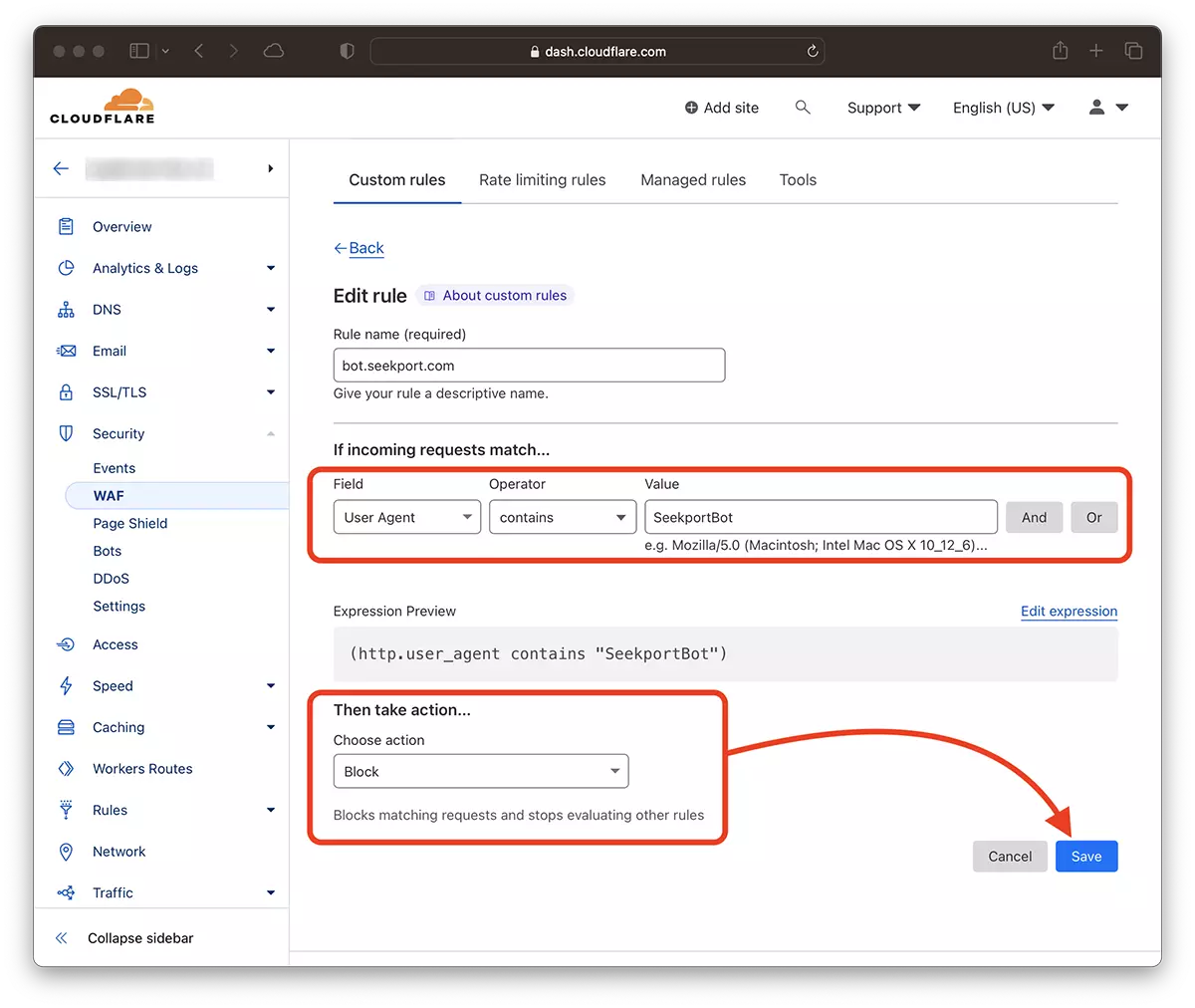Screen dimensions: 1195x1008
Task: Click the Value field containing SeekportBot
Action: click(x=822, y=517)
